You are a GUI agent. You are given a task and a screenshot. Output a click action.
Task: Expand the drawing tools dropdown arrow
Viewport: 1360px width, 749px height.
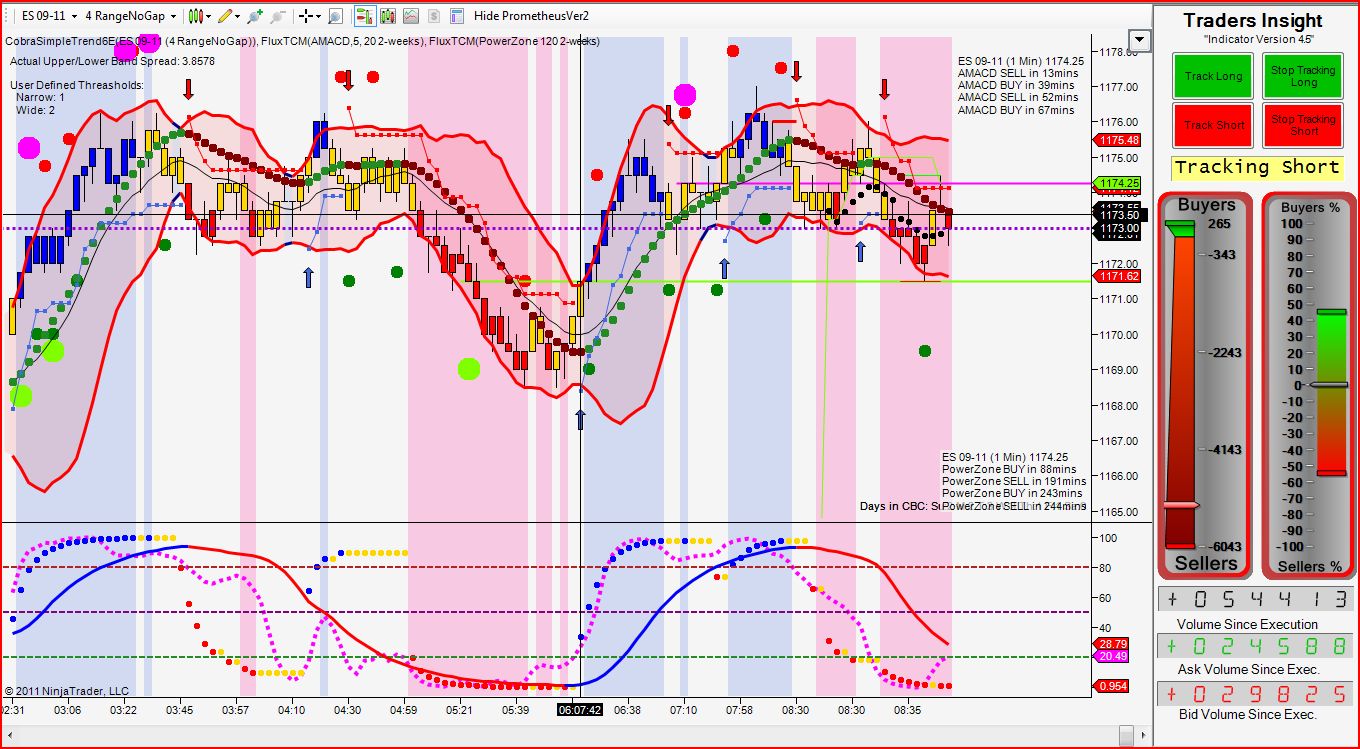click(238, 17)
